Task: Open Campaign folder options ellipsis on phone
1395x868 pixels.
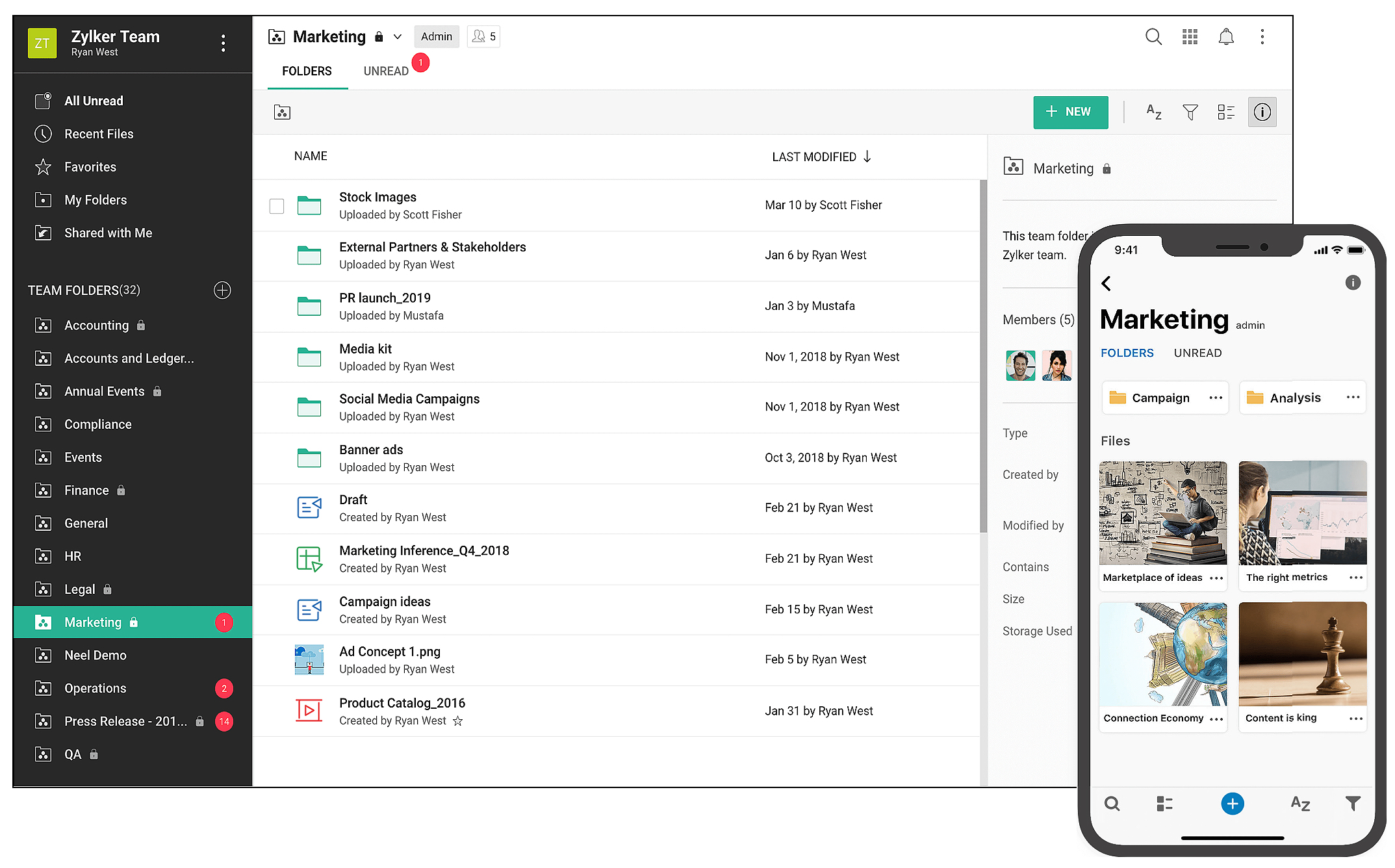Action: coord(1216,398)
